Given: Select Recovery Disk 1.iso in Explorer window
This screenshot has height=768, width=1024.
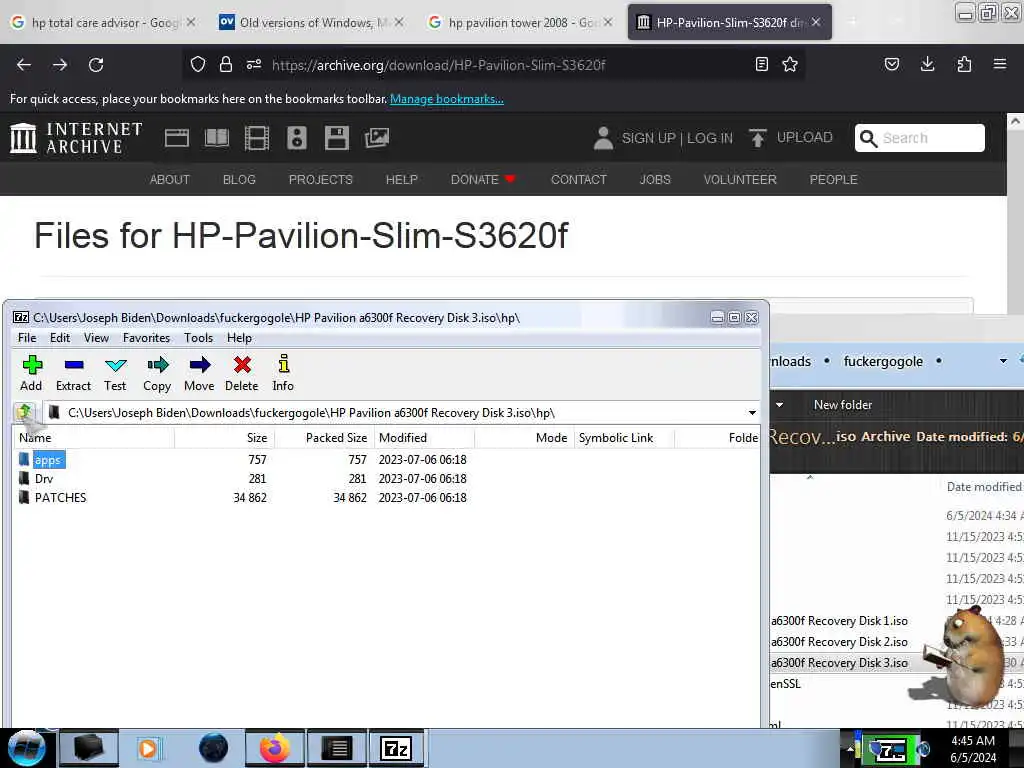Looking at the screenshot, I should [839, 620].
